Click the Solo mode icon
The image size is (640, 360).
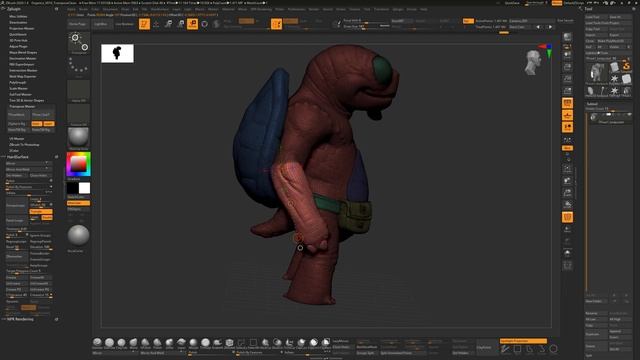click(x=567, y=253)
